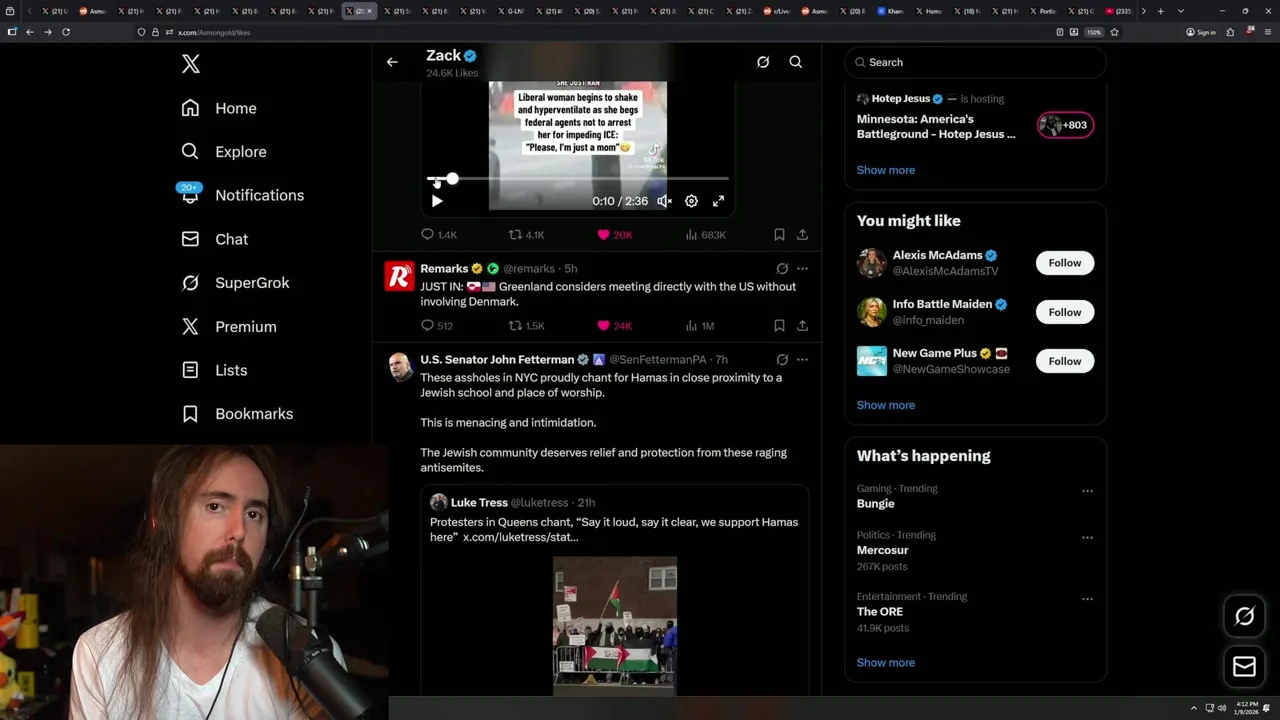The image size is (1280, 720).
Task: Open the X logo home link
Action: pyautogui.click(x=191, y=64)
